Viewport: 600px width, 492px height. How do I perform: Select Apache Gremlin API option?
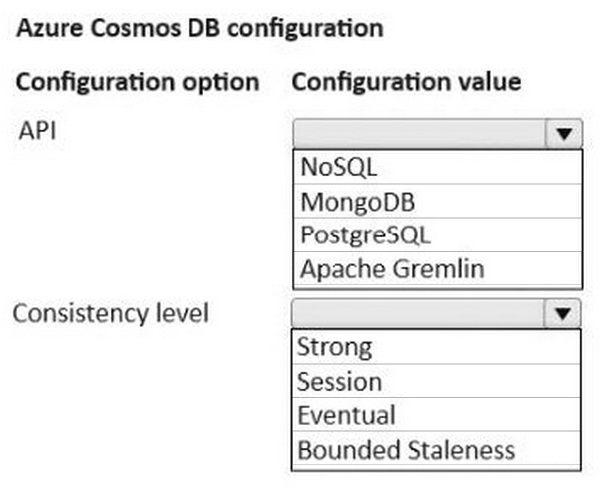(x=437, y=269)
